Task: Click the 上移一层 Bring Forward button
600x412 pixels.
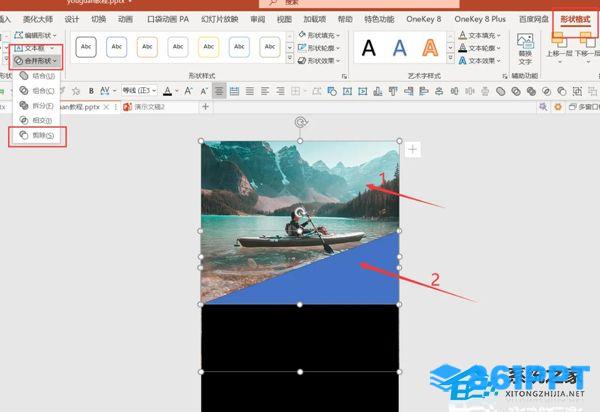Action: pyautogui.click(x=559, y=48)
